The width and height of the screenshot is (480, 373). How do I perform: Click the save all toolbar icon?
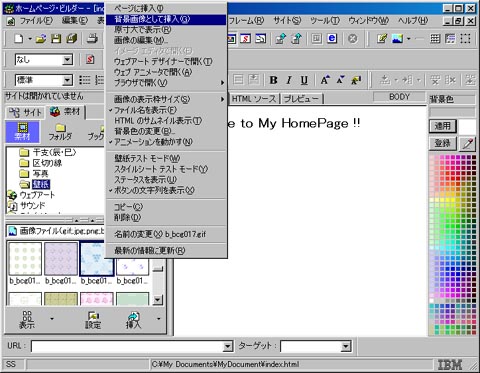[71, 39]
